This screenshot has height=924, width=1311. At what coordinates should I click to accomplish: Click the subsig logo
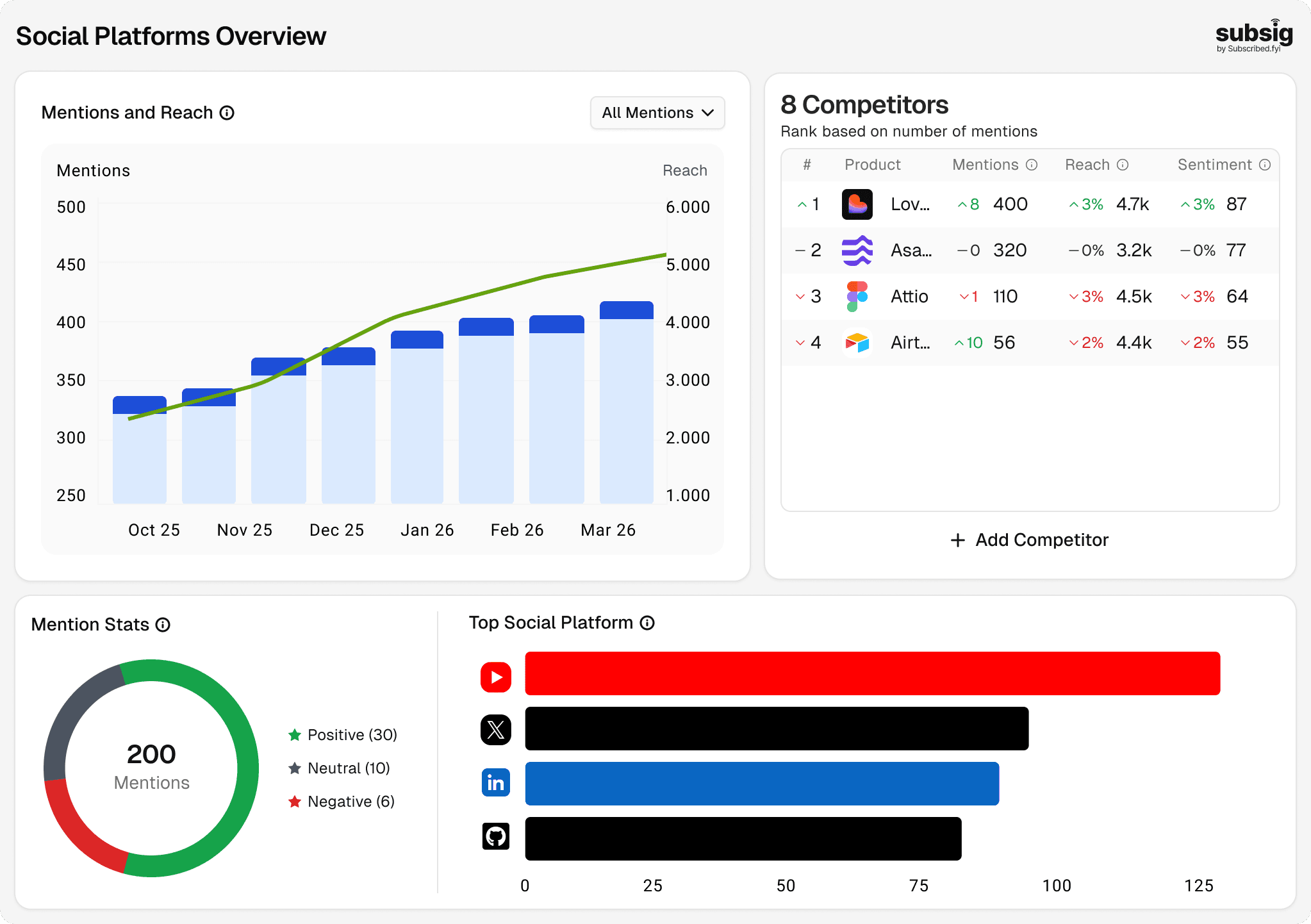(1253, 35)
